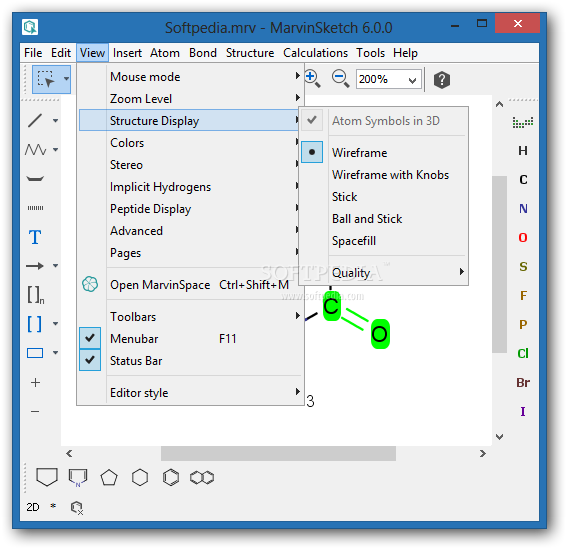Screen dimensions: 567x549
Task: Toggle the Status Bar checkbox
Action: [90, 360]
